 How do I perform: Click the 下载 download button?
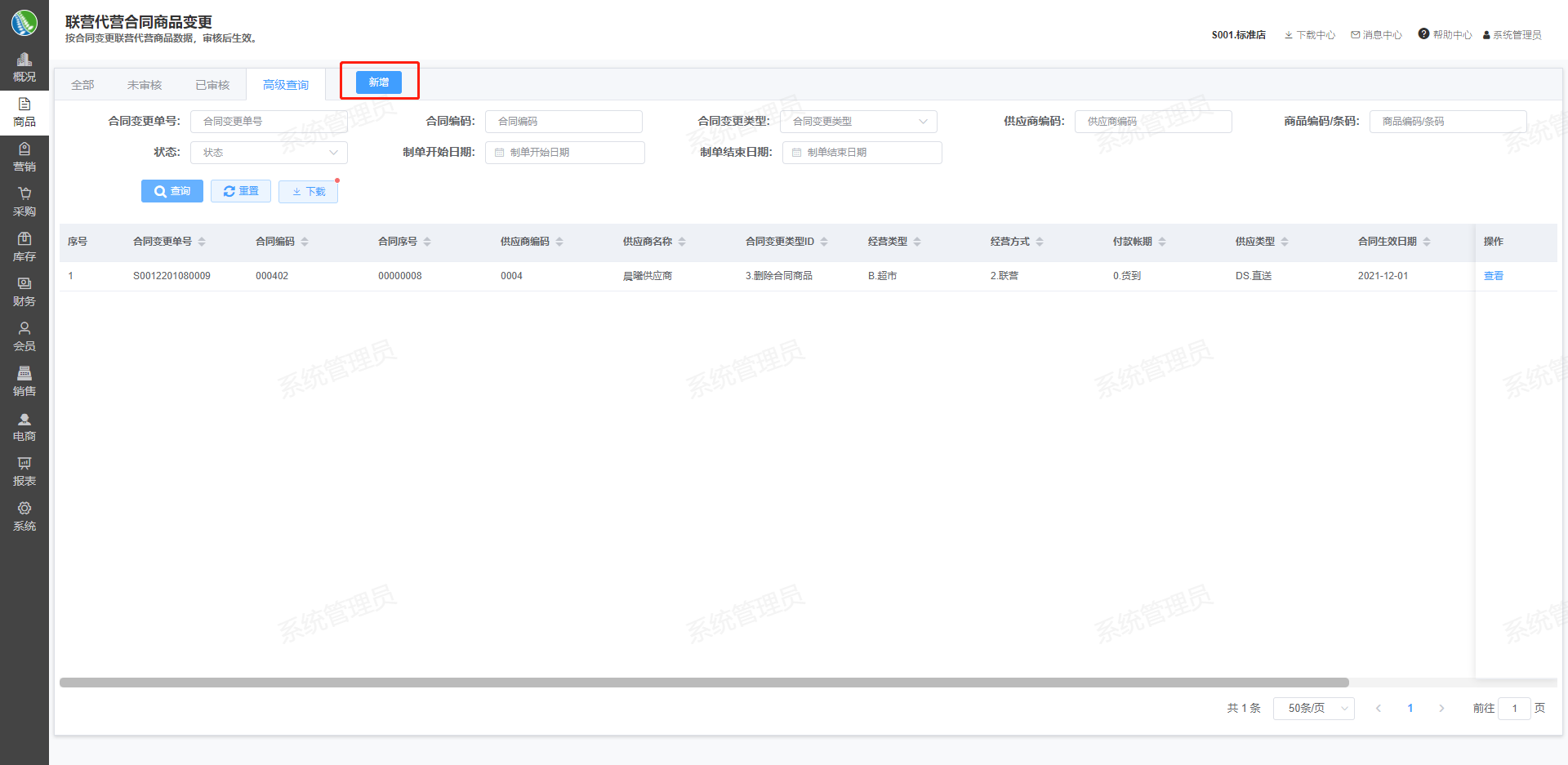(308, 191)
